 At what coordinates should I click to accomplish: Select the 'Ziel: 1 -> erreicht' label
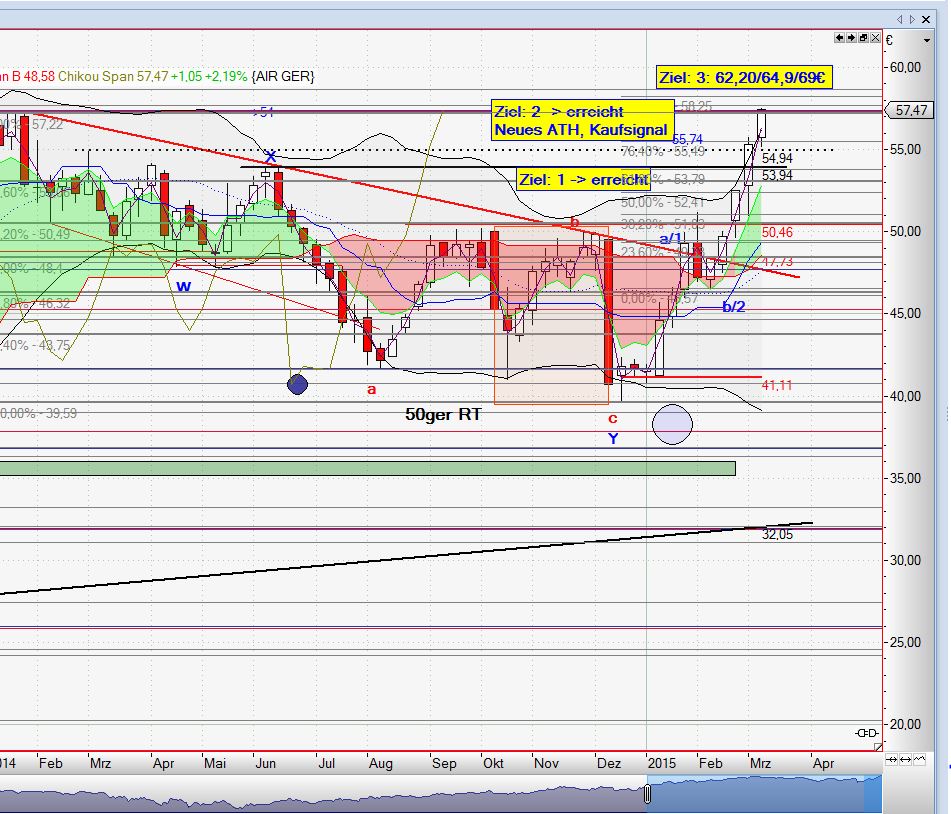(x=582, y=180)
